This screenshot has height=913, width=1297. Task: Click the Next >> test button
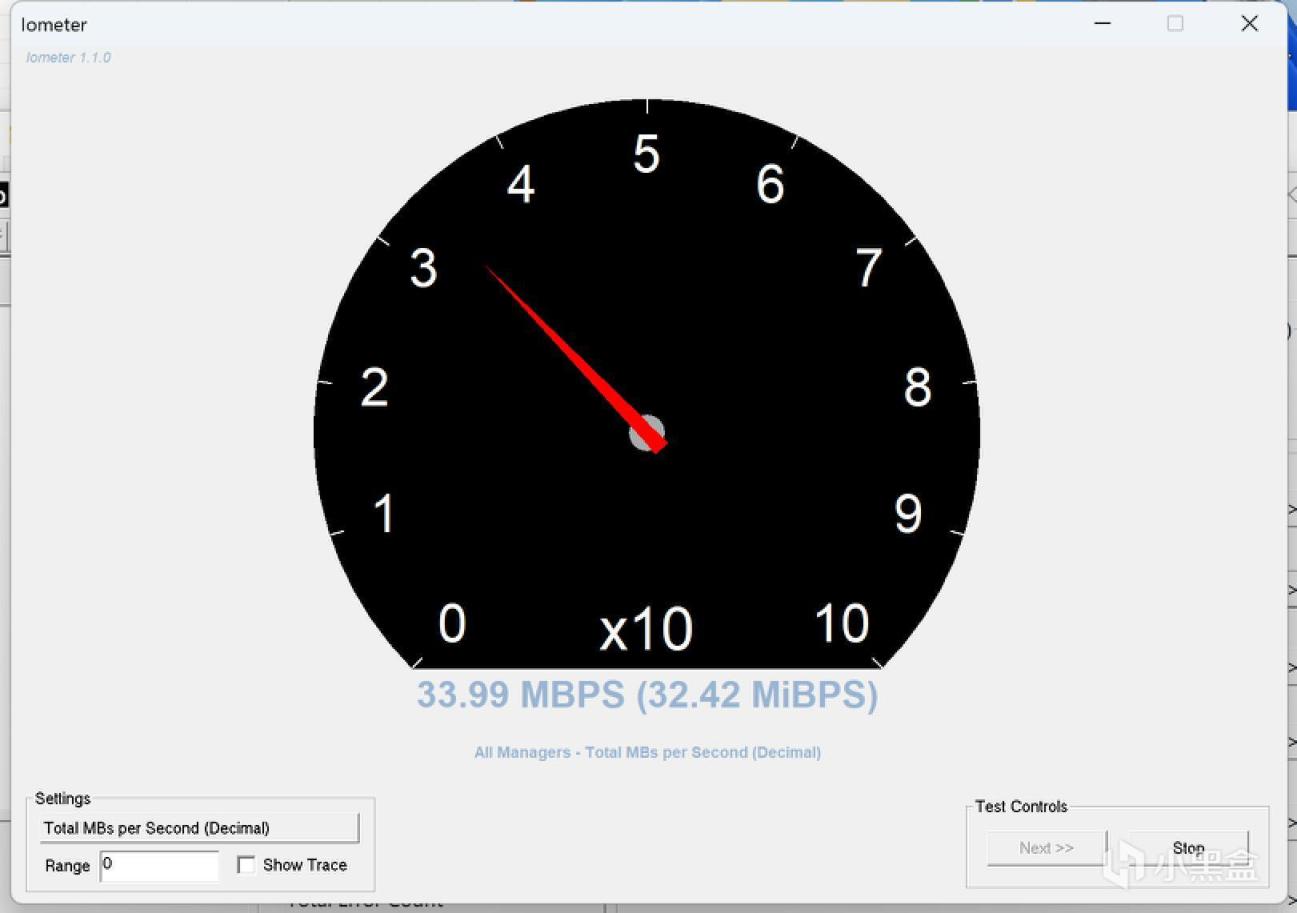1046,848
